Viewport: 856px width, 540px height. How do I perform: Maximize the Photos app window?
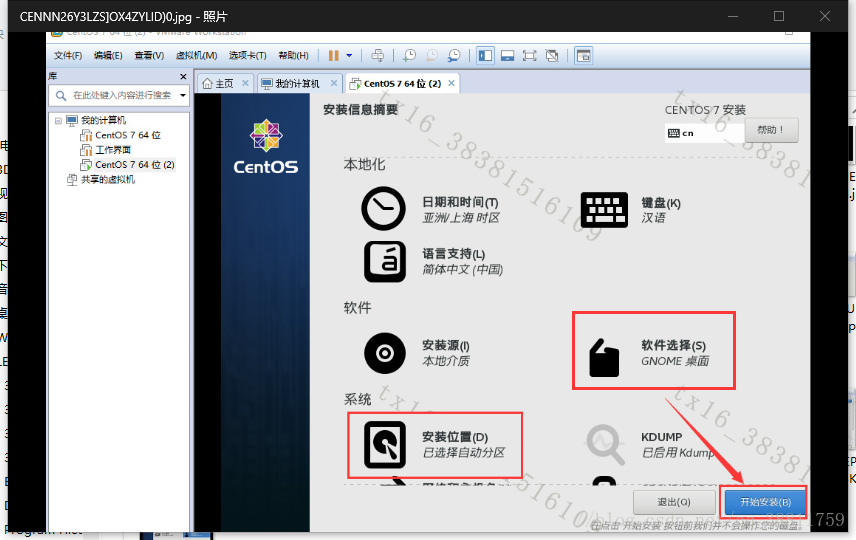(x=779, y=16)
